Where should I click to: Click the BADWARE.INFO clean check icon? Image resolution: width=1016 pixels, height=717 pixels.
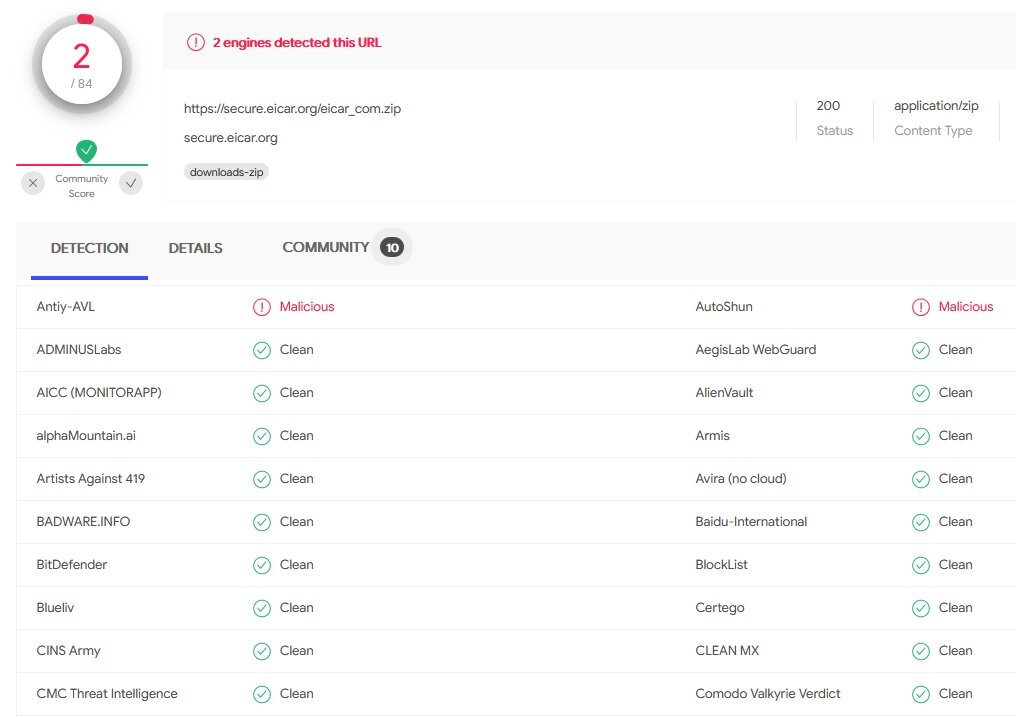(x=262, y=522)
